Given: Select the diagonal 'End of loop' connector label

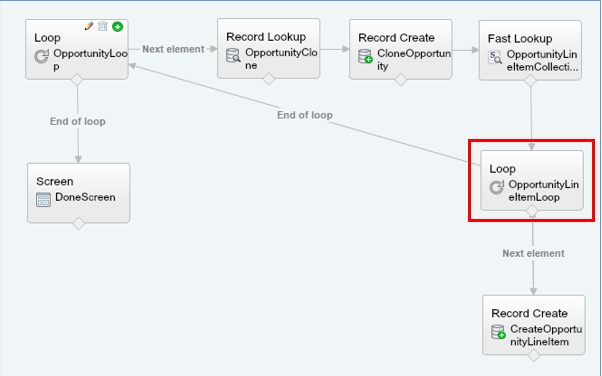Looking at the screenshot, I should (305, 115).
